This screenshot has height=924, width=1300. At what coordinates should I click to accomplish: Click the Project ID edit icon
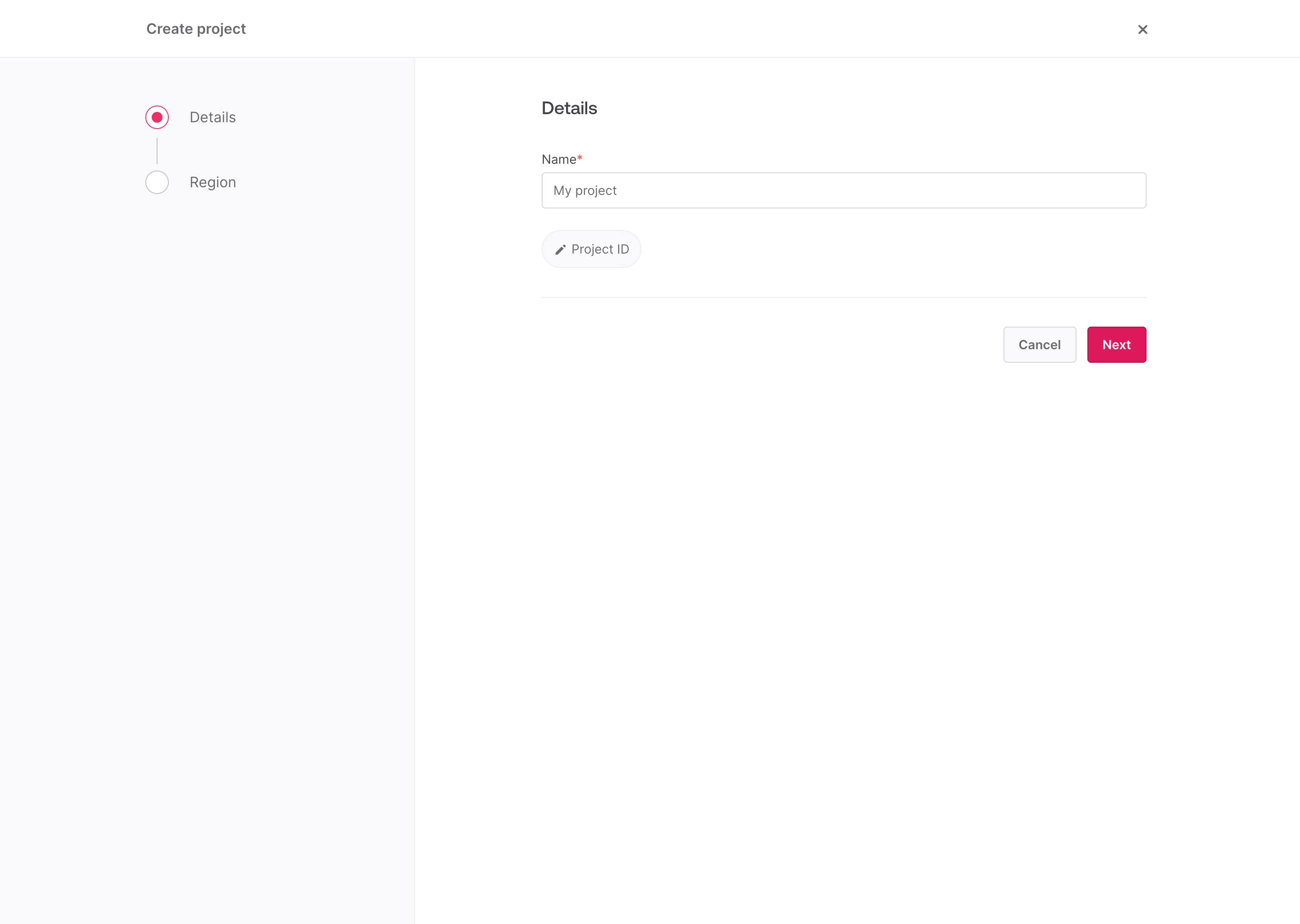pos(560,249)
